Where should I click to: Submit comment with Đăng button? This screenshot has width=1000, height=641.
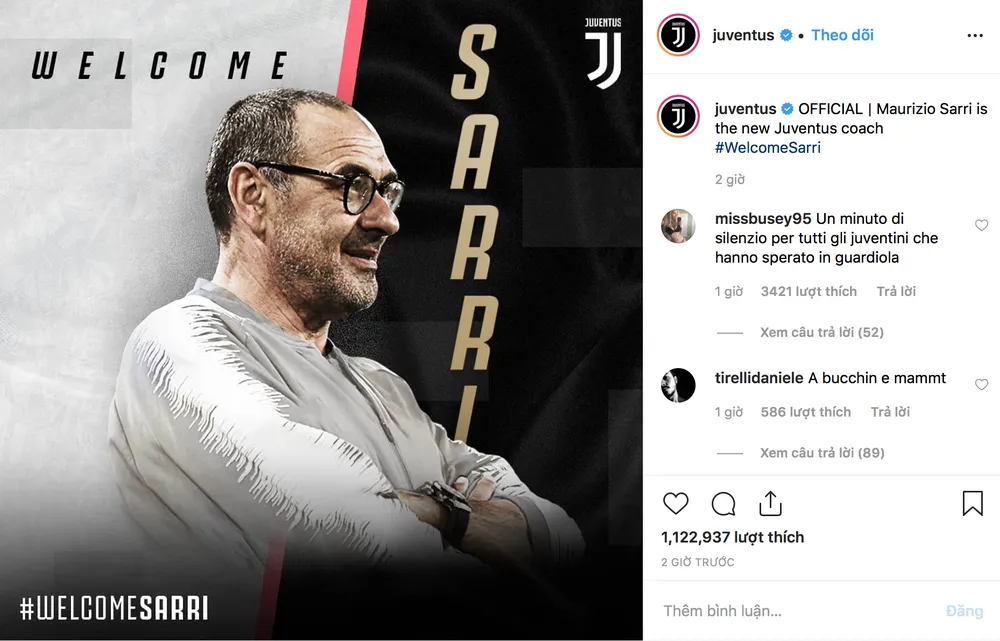[x=964, y=611]
